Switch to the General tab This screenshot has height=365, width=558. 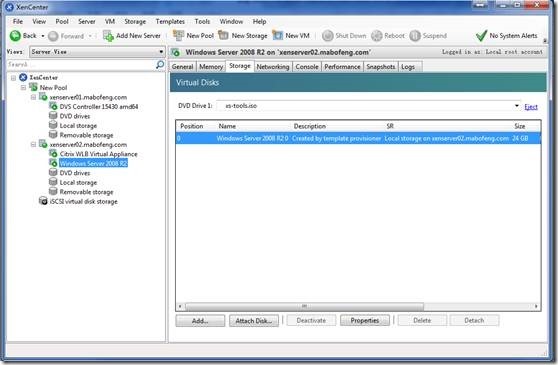[183, 67]
